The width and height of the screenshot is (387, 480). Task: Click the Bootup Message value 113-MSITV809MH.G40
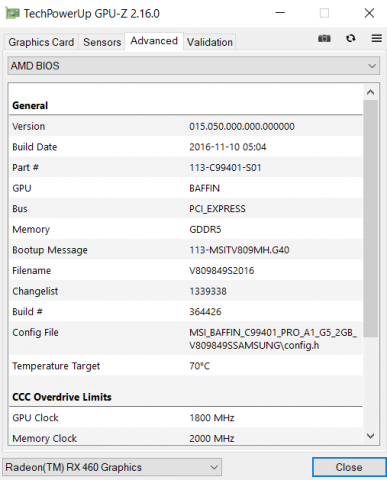239,250
